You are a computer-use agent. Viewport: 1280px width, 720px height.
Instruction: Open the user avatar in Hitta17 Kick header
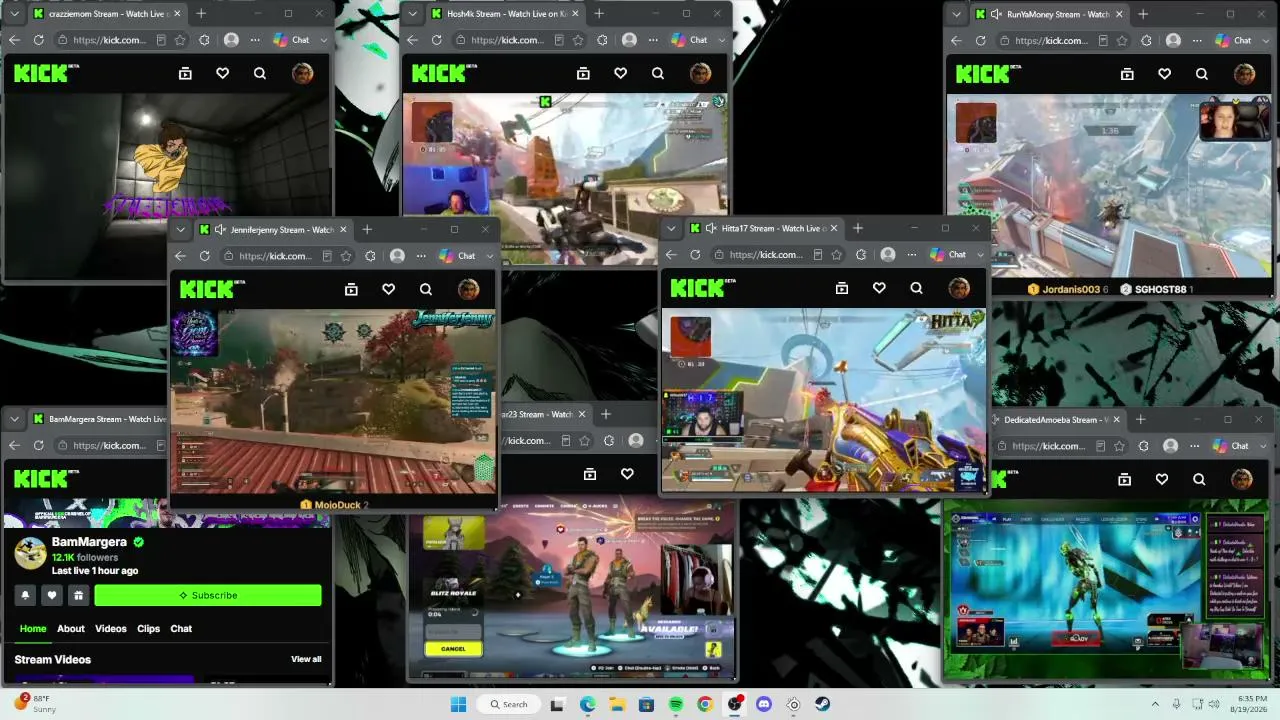click(959, 288)
